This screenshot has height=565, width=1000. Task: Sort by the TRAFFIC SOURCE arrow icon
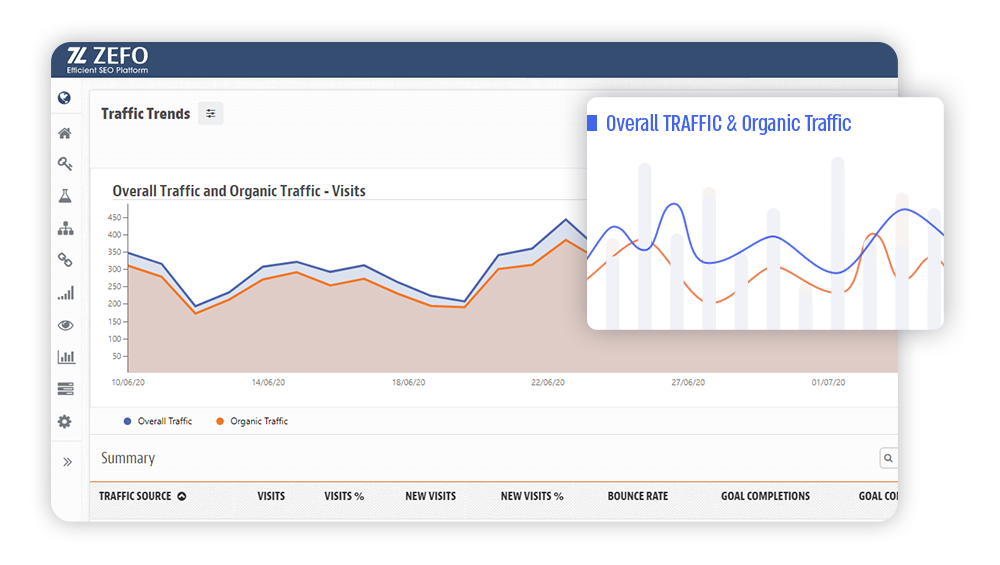pyautogui.click(x=182, y=496)
